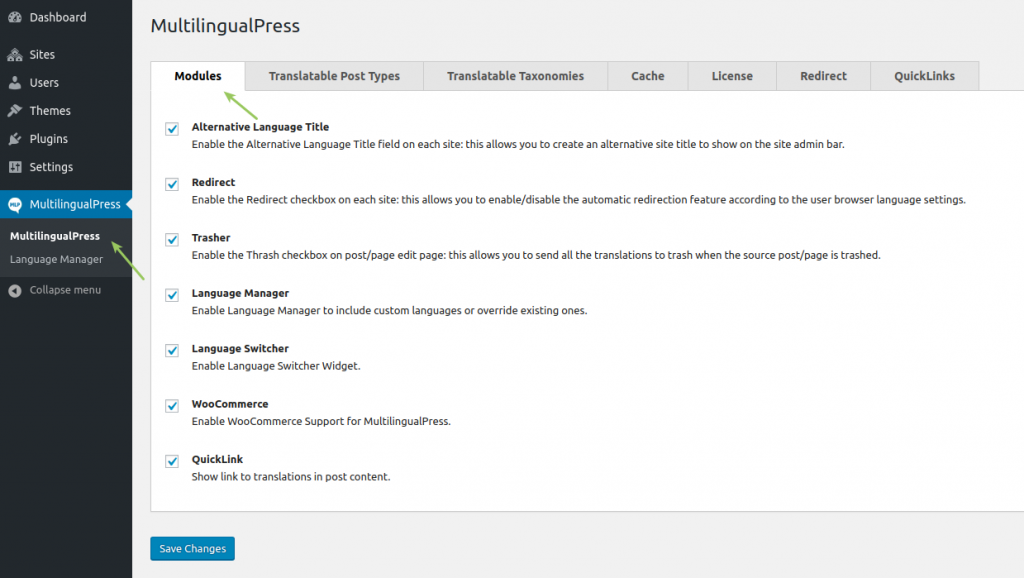Click the Sites houses icon
This screenshot has width=1024, height=578.
[x=14, y=55]
